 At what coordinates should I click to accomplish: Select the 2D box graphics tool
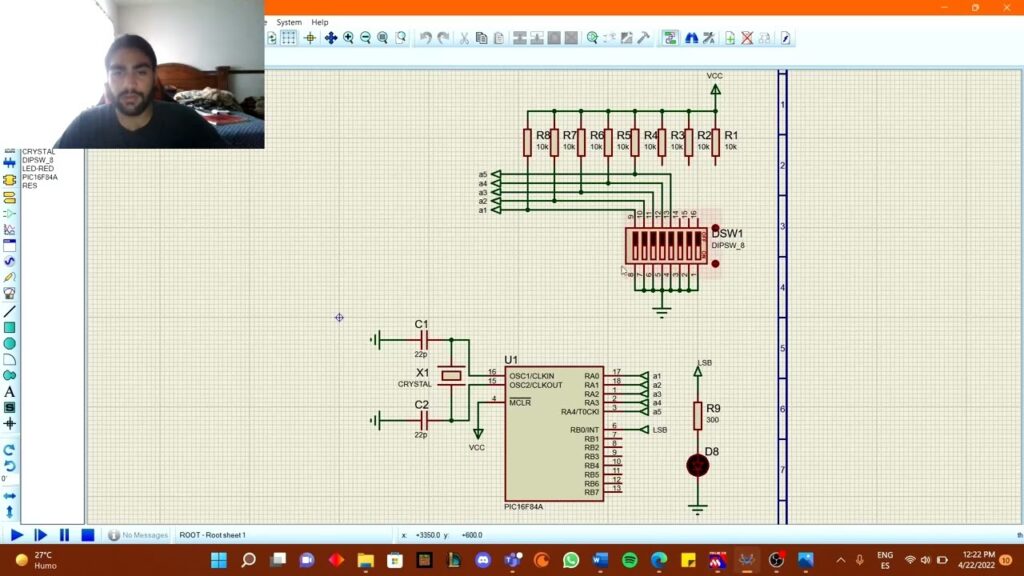[x=10, y=327]
